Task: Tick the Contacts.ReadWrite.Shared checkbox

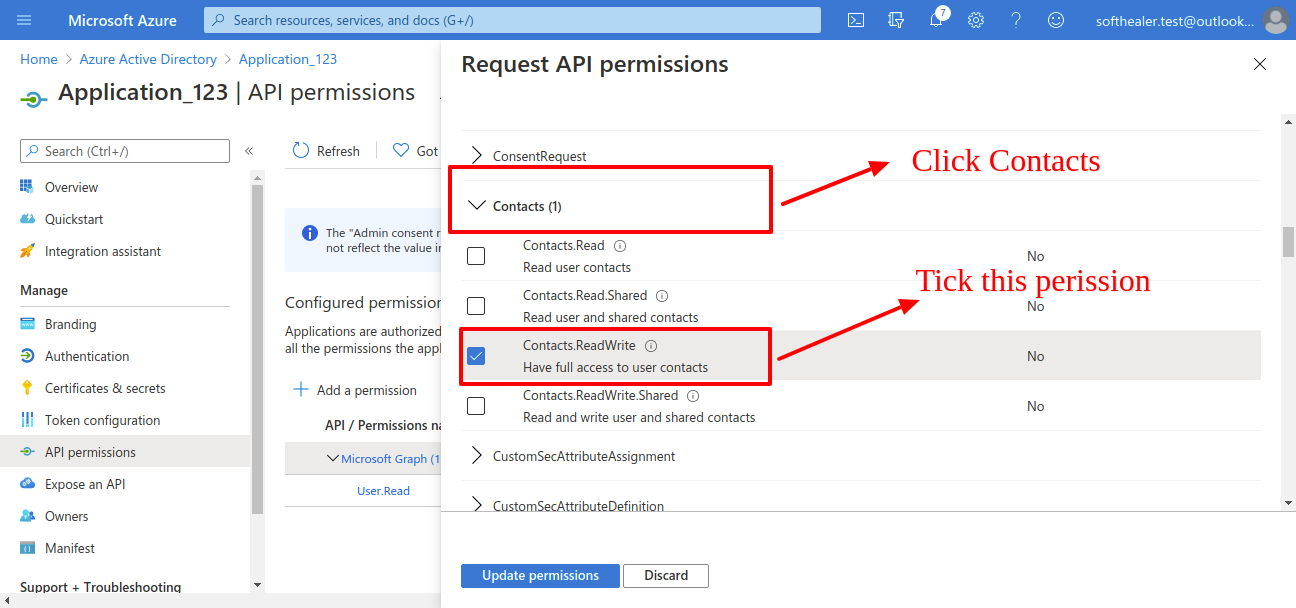Action: click(476, 406)
